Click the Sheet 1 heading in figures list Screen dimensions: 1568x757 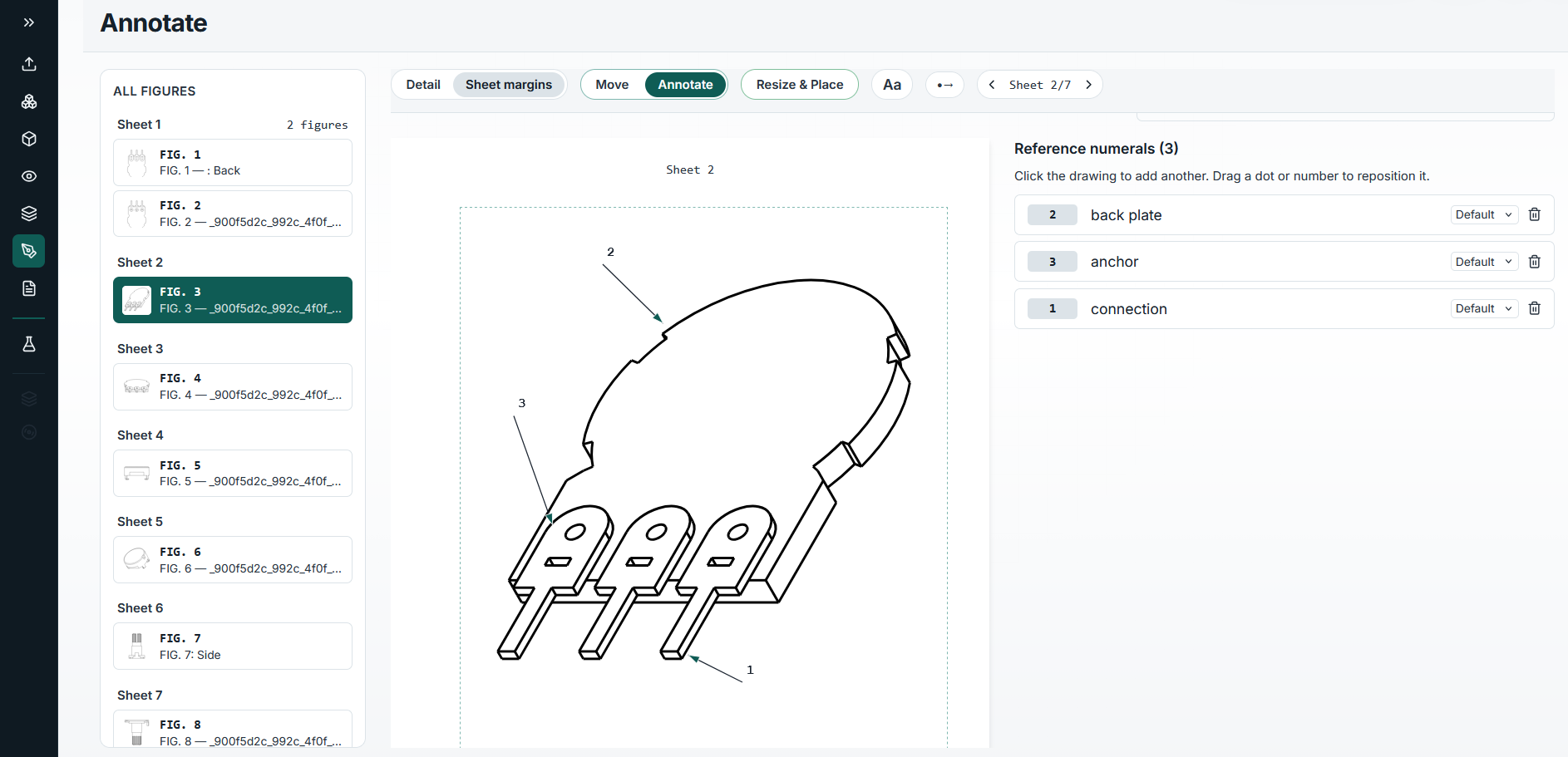click(x=140, y=125)
